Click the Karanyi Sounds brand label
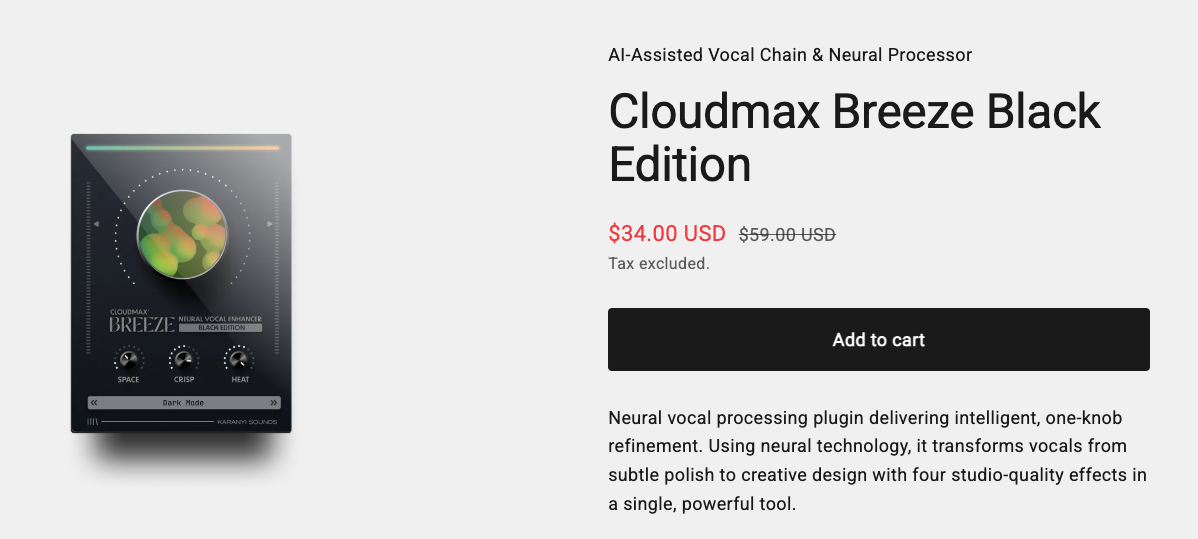This screenshot has height=539, width=1198. coord(247,422)
